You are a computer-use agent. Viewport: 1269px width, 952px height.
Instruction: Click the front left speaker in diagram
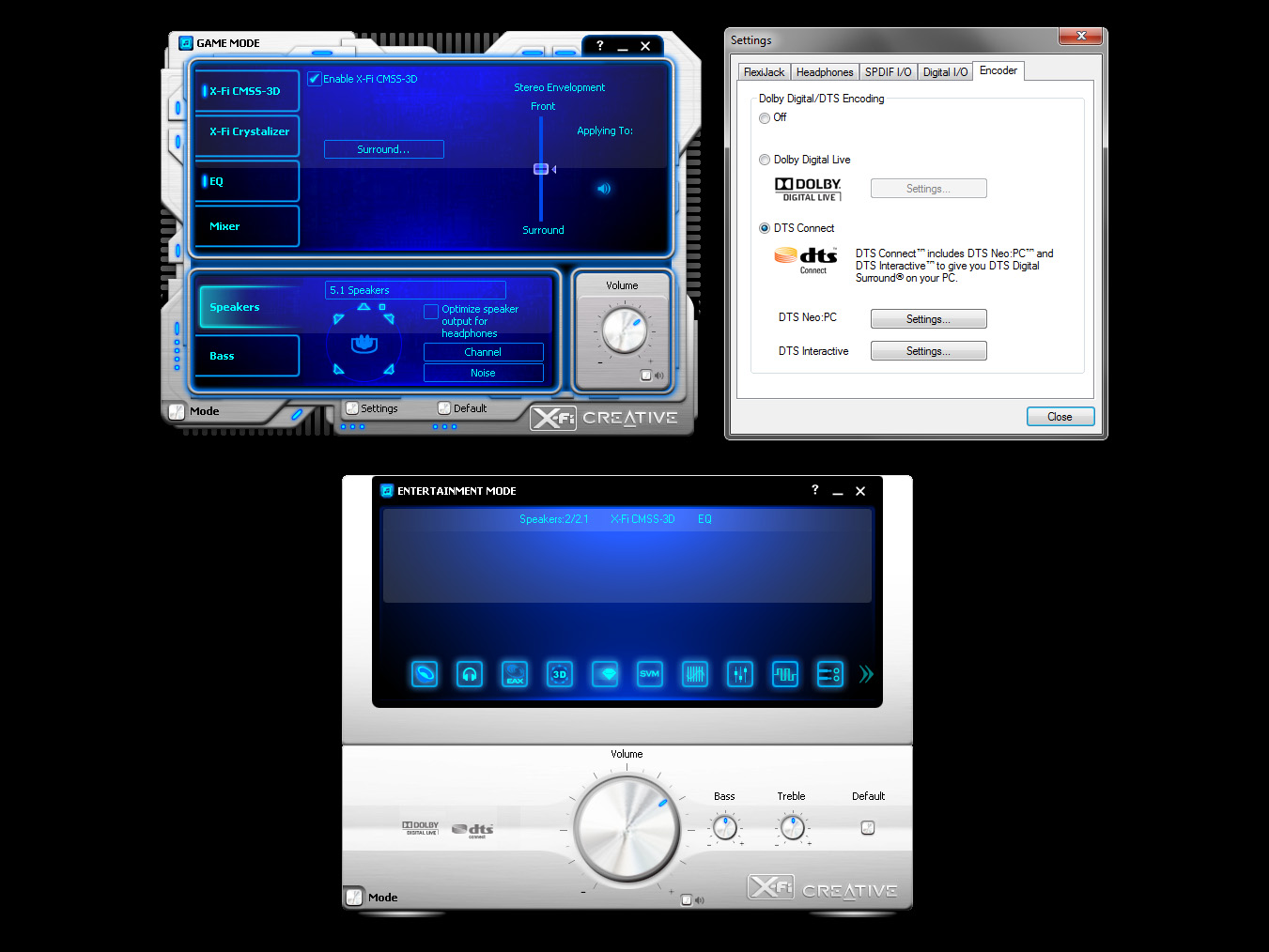pyautogui.click(x=338, y=319)
